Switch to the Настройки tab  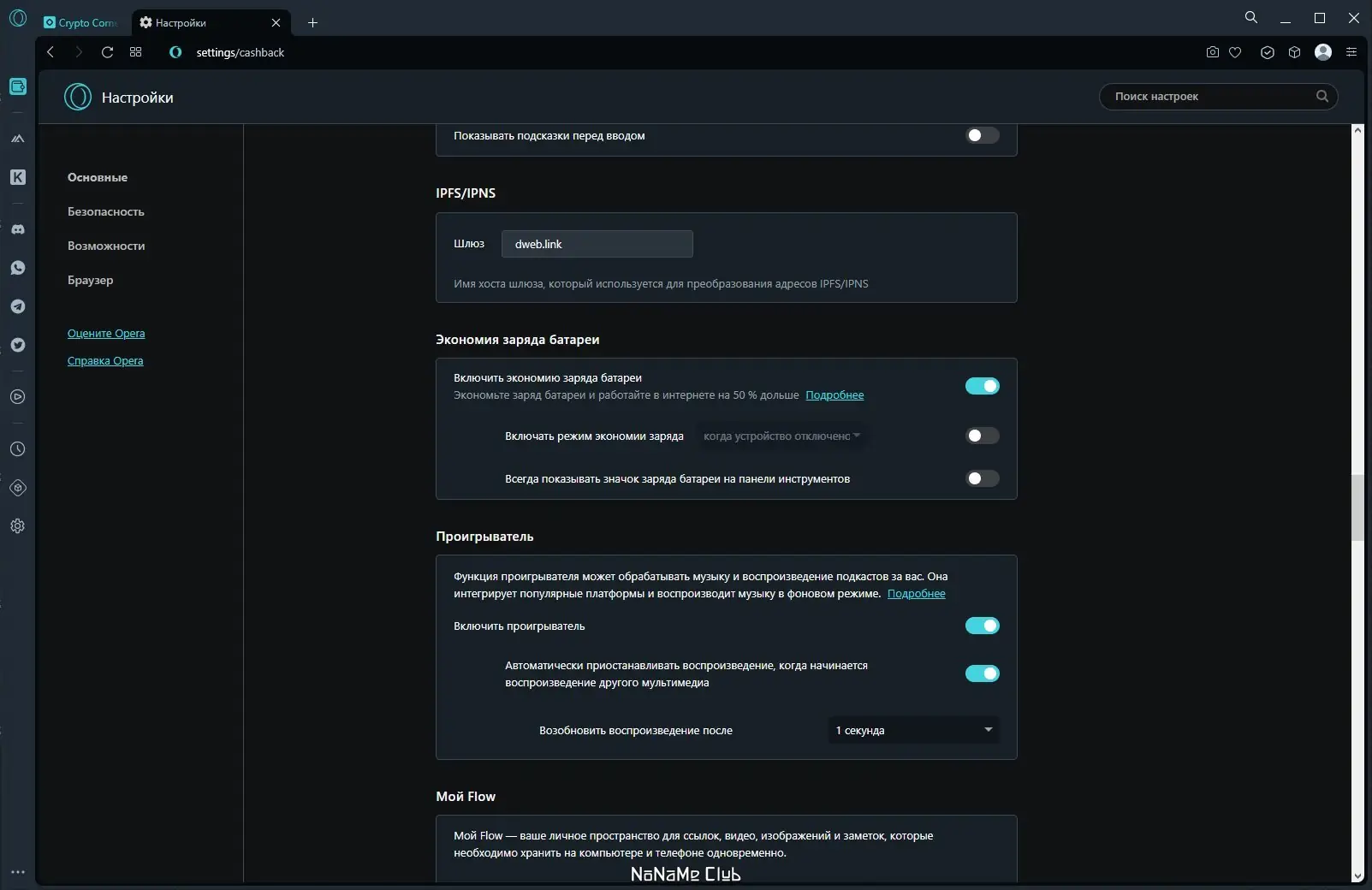click(210, 23)
